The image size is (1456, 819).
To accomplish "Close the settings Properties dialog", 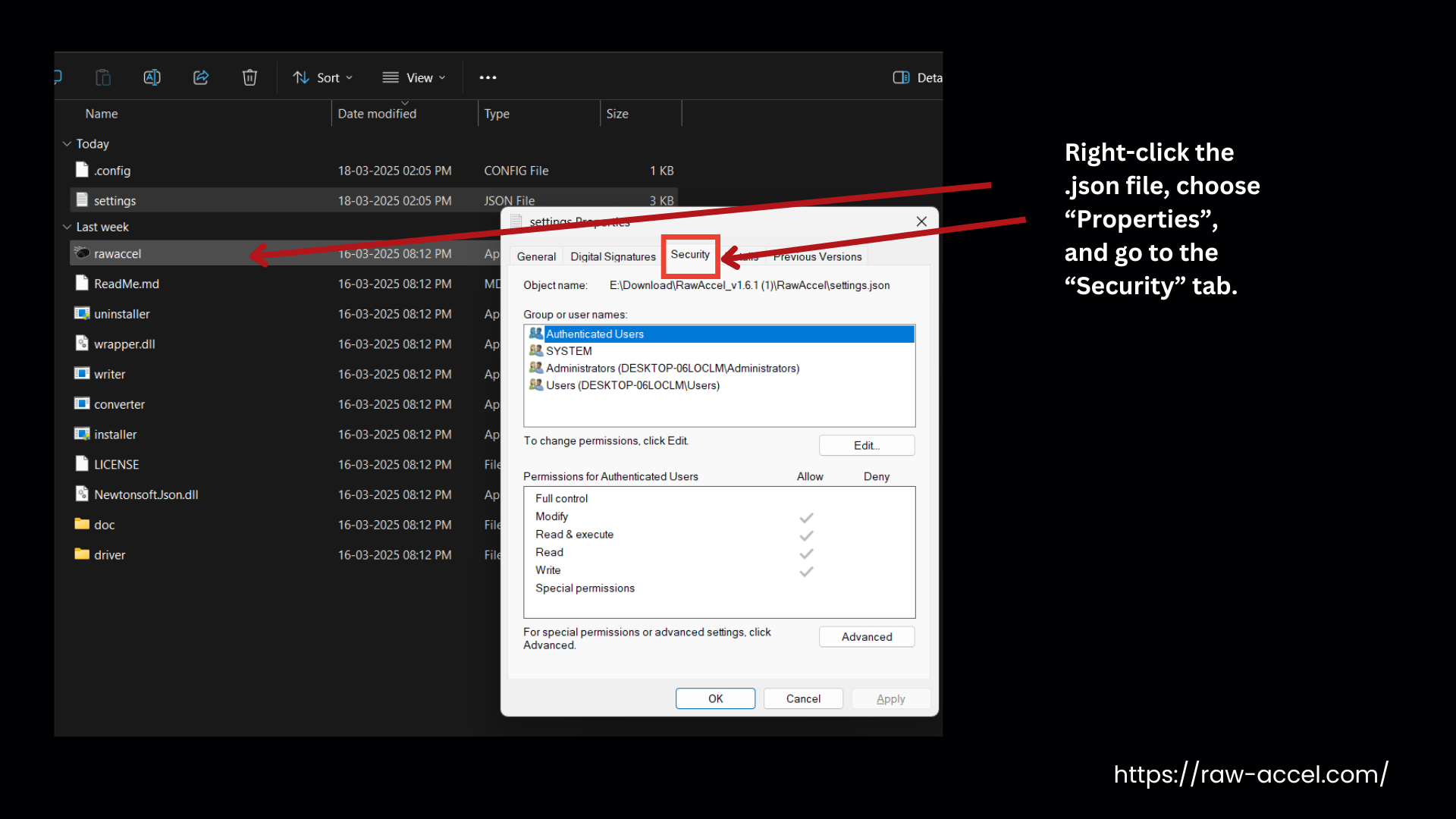I will coord(921,221).
